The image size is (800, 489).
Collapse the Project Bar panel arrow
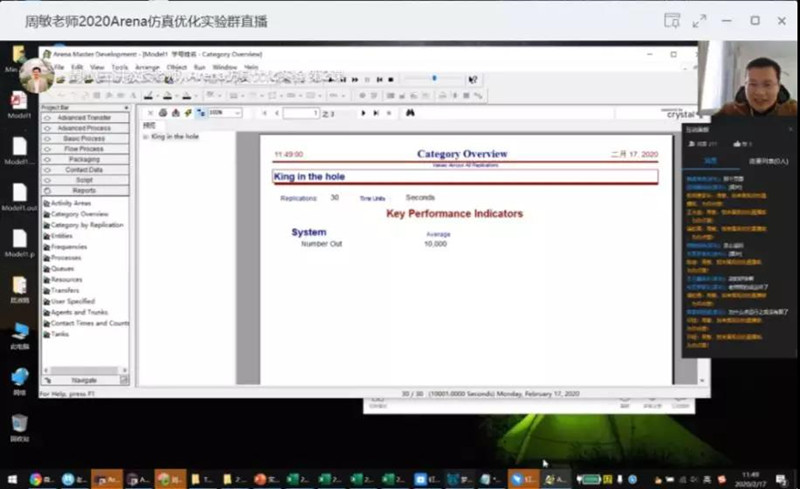125,107
